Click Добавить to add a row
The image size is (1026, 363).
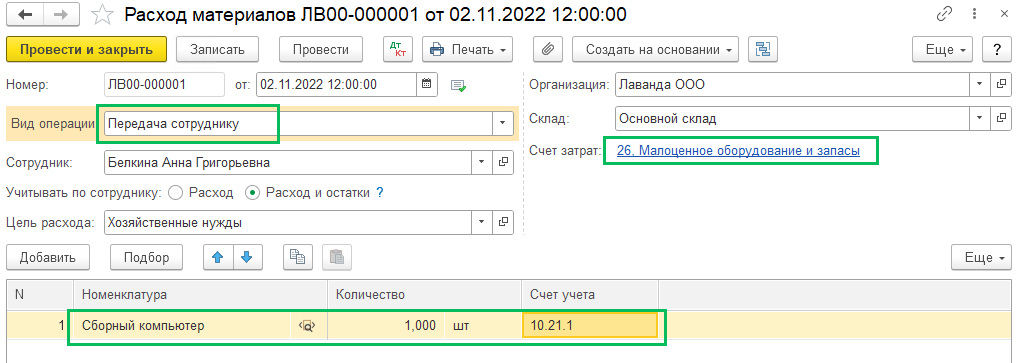[x=47, y=257]
